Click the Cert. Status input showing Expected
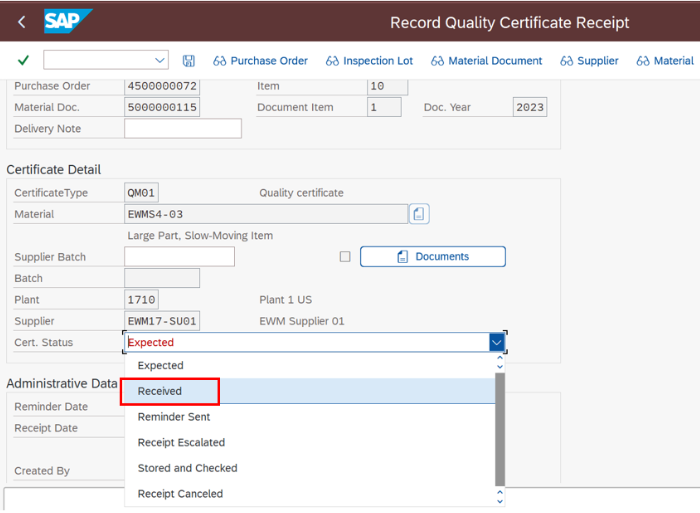This screenshot has height=513, width=700. (x=307, y=342)
